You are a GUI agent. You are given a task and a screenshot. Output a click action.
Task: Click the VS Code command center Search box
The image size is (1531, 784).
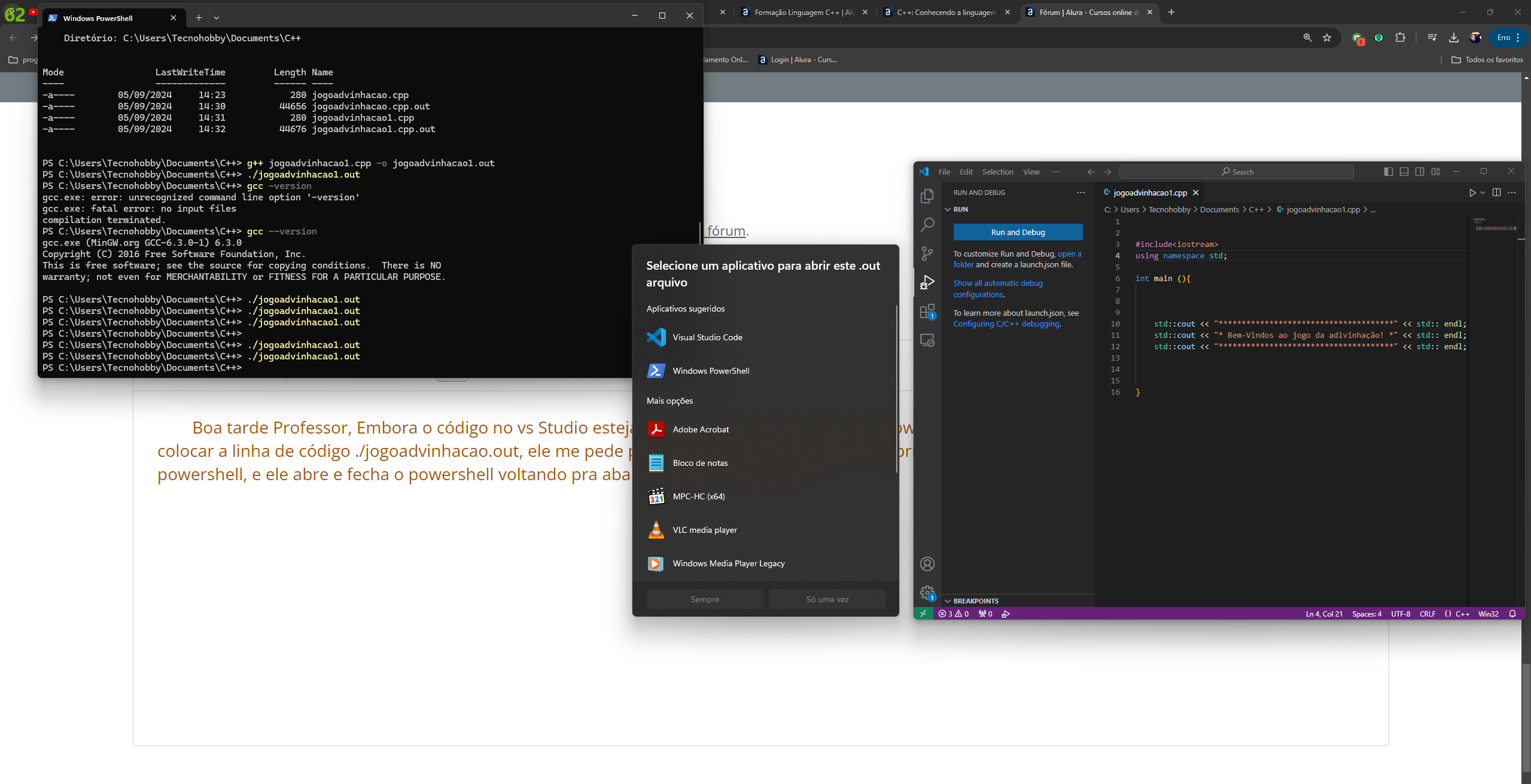tap(1237, 172)
